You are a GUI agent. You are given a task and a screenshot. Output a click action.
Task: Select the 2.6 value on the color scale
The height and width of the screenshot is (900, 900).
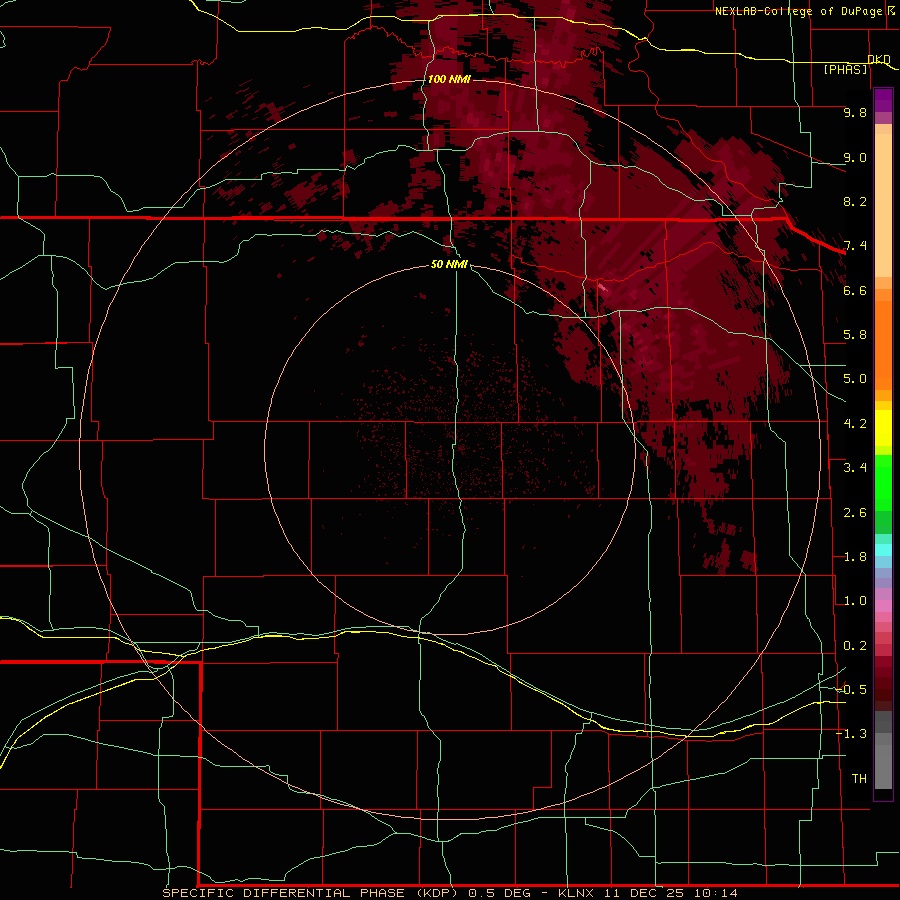point(855,513)
